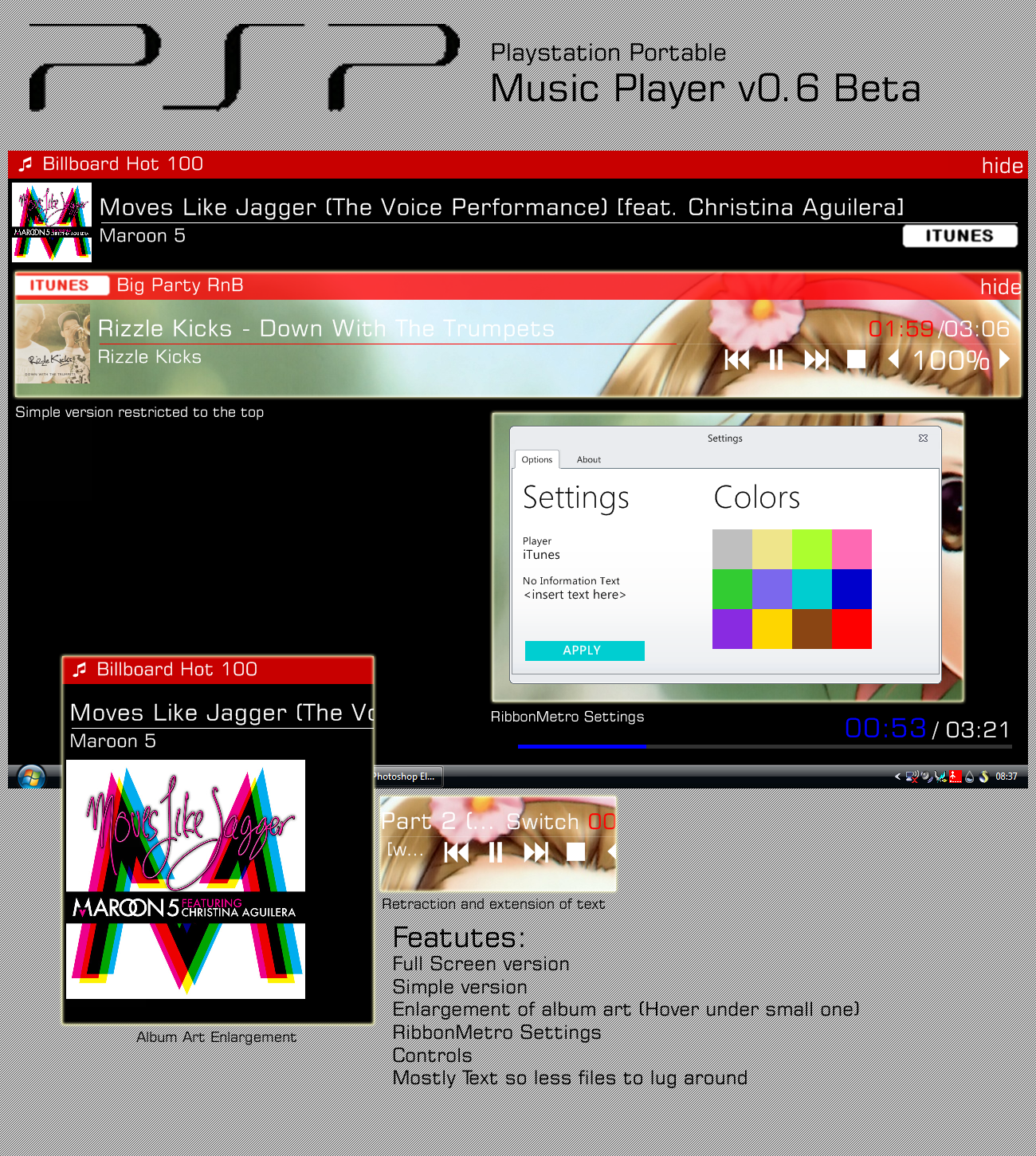Click previous track in the small retraction preview

coord(456,852)
